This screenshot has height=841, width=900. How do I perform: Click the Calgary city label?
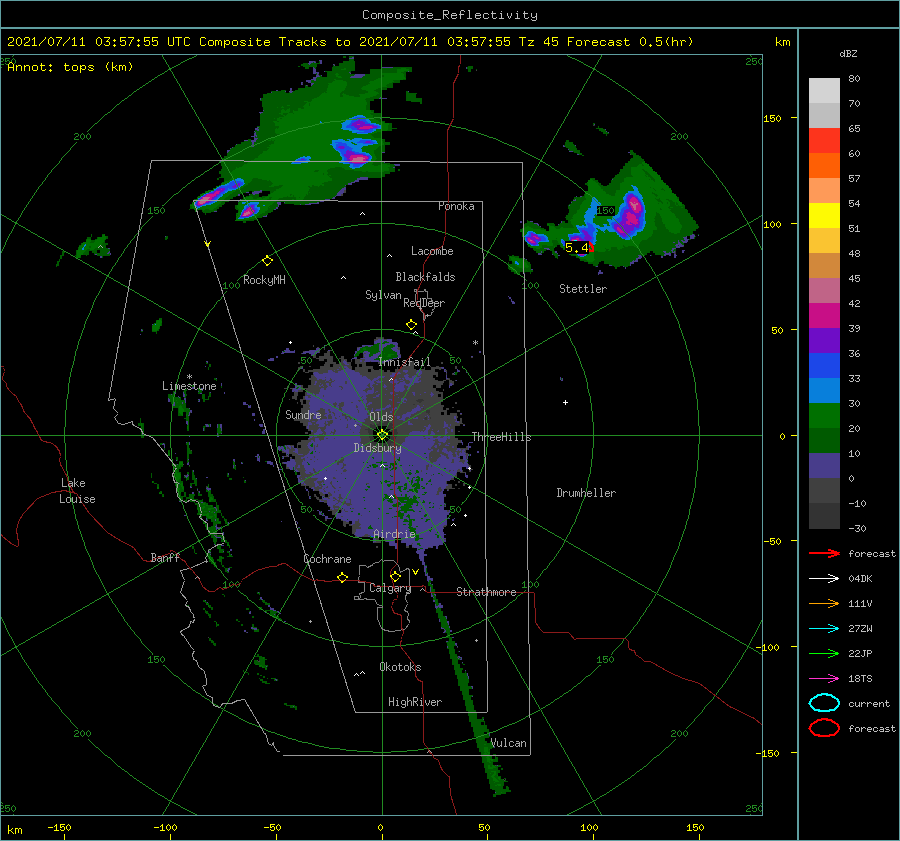click(x=390, y=588)
